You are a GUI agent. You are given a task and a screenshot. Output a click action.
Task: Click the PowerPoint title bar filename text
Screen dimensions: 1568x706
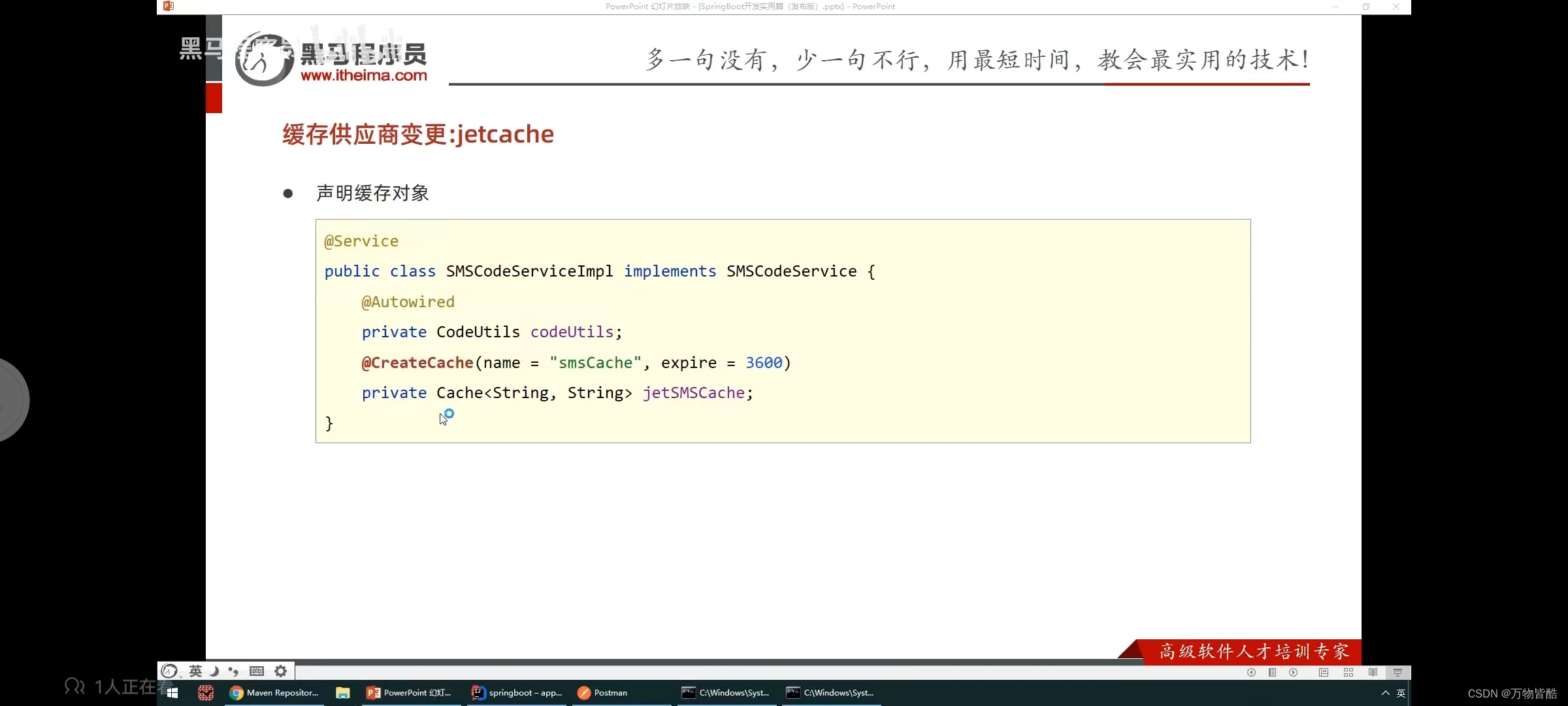[x=750, y=7]
